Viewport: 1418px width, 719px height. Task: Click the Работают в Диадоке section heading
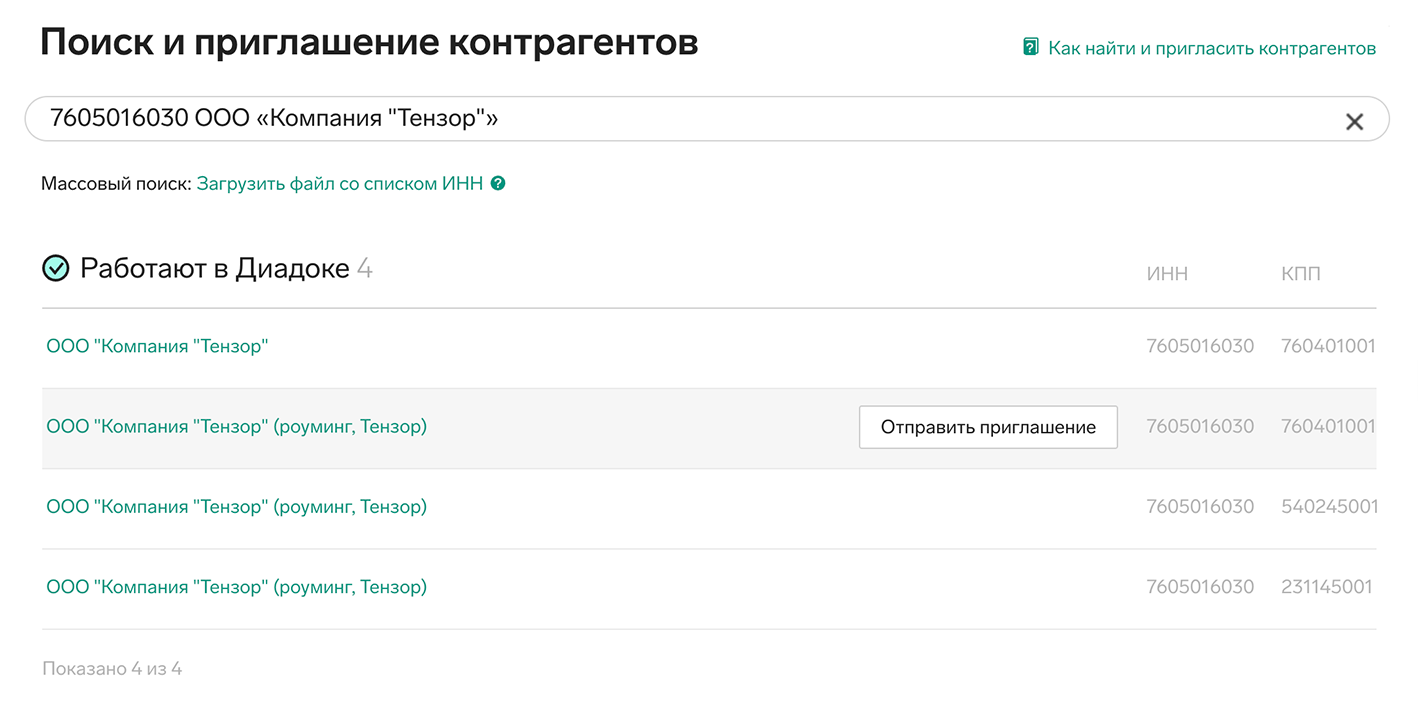click(x=215, y=268)
